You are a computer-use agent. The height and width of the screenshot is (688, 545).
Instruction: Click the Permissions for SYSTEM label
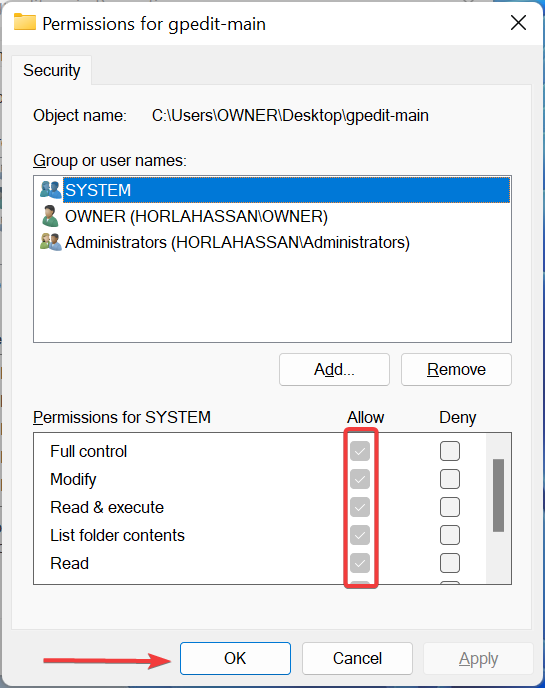pyautogui.click(x=122, y=417)
